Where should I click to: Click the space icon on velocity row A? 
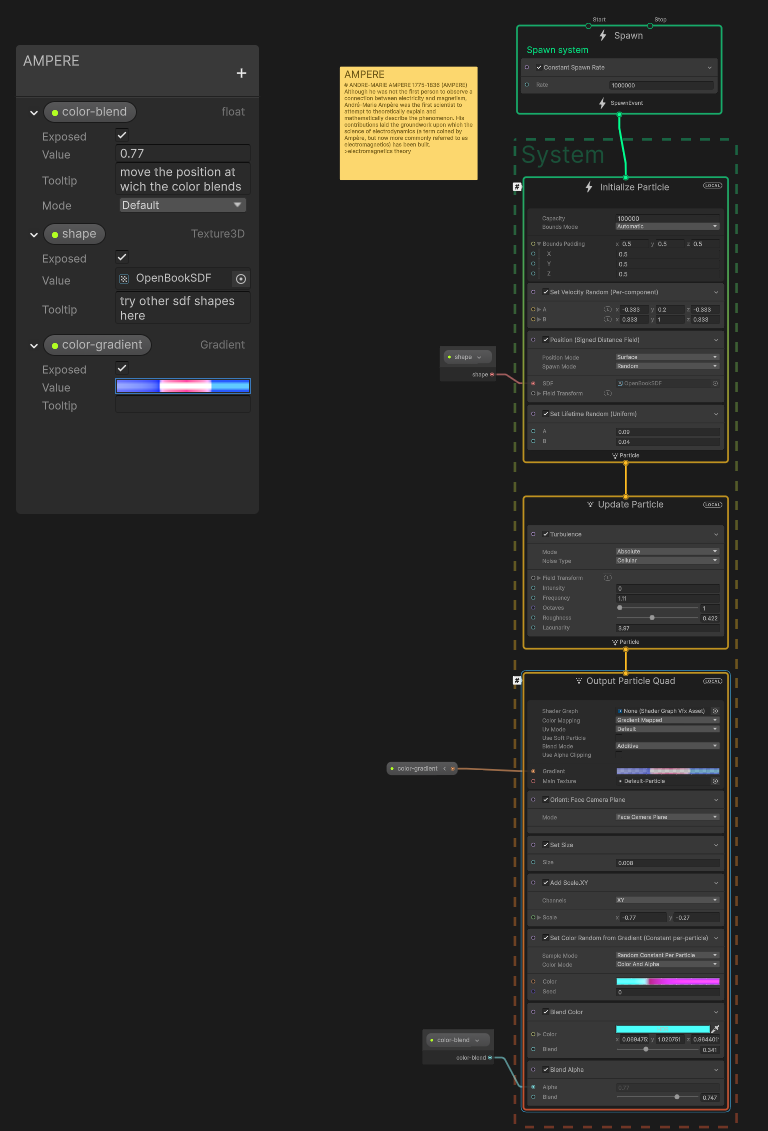tap(608, 309)
